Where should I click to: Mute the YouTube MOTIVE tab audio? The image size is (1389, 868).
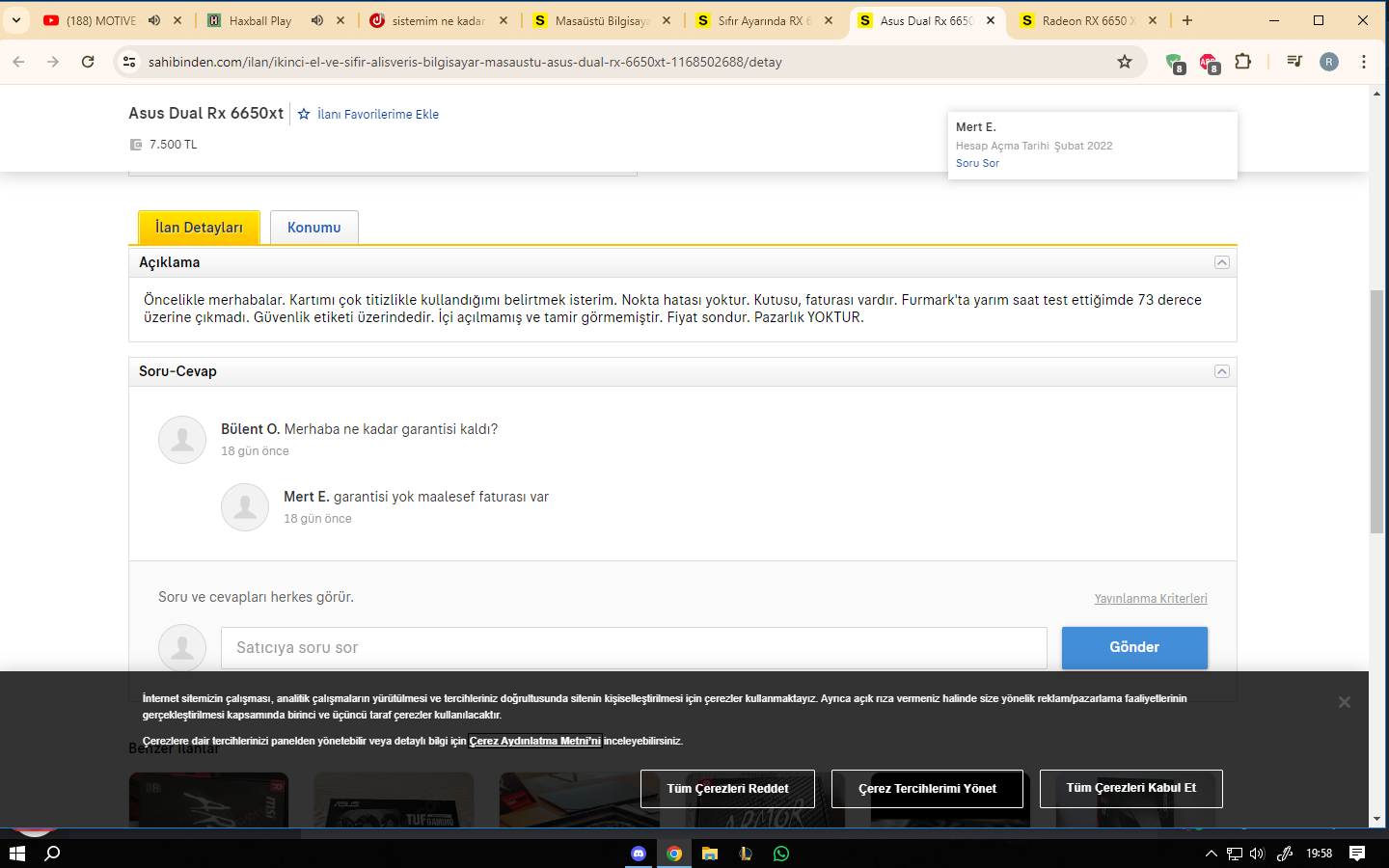click(x=154, y=20)
